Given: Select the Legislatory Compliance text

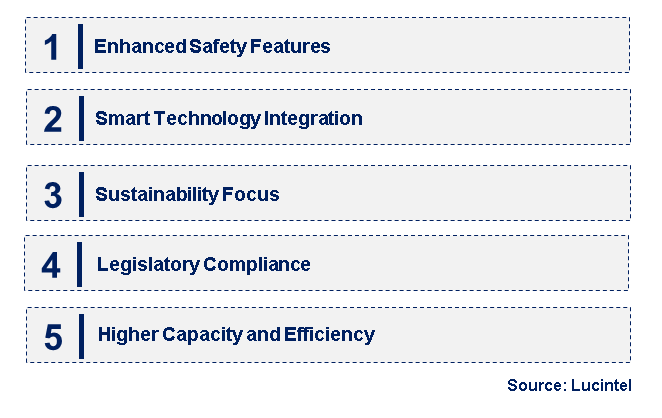Looking at the screenshot, I should tap(203, 265).
